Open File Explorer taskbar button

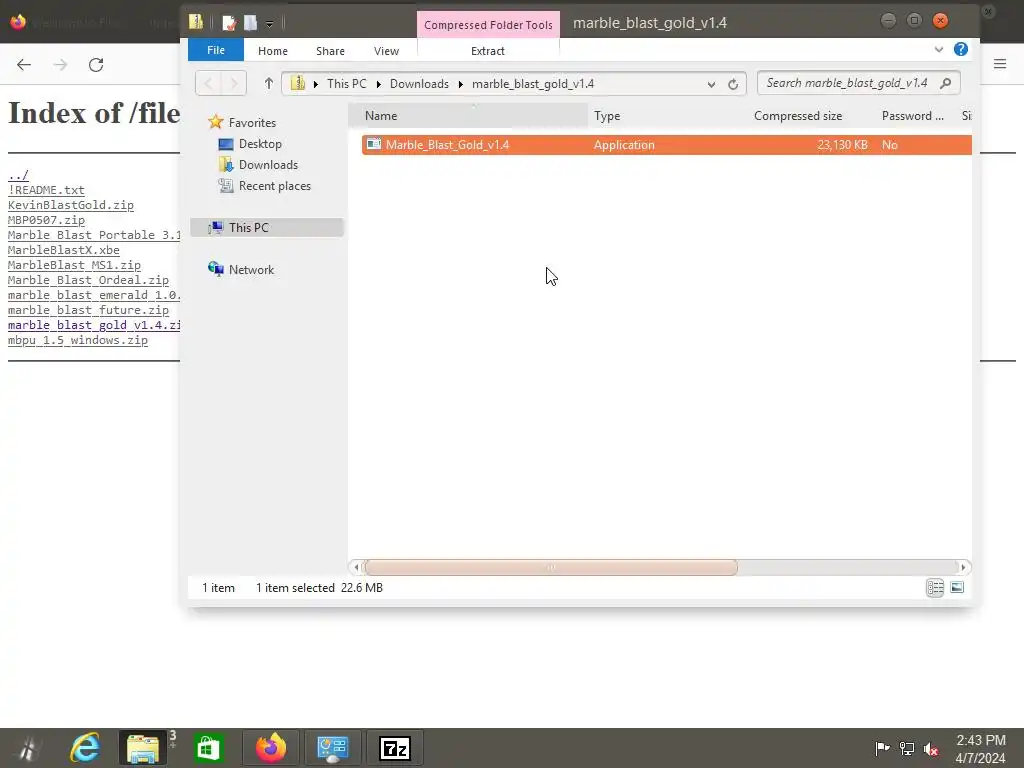[x=142, y=748]
